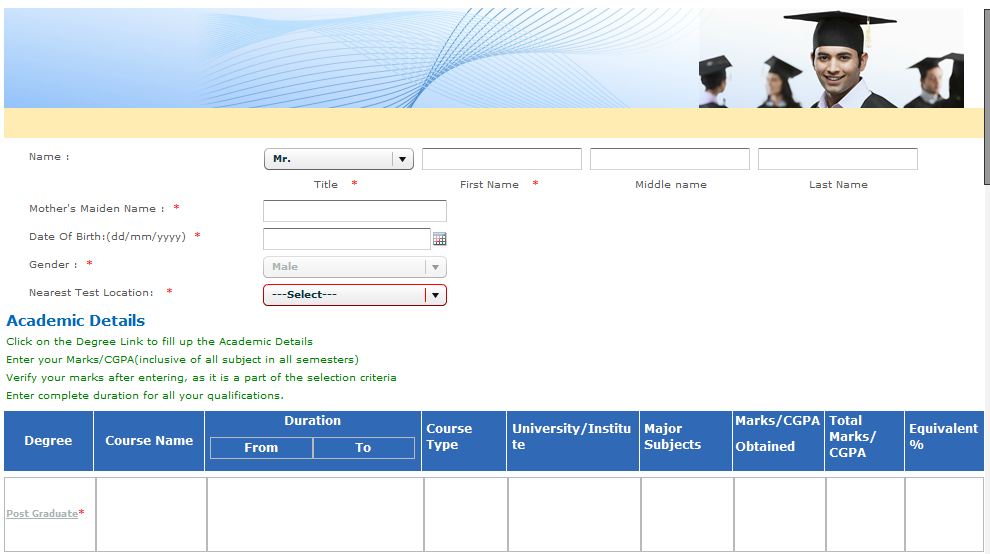The width and height of the screenshot is (990, 554).
Task: Click the Course Type column header
Action: [464, 441]
